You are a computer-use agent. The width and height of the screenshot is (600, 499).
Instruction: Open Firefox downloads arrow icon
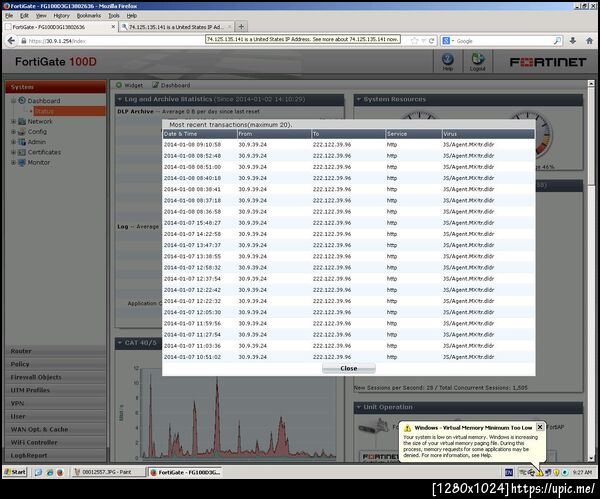tap(573, 41)
